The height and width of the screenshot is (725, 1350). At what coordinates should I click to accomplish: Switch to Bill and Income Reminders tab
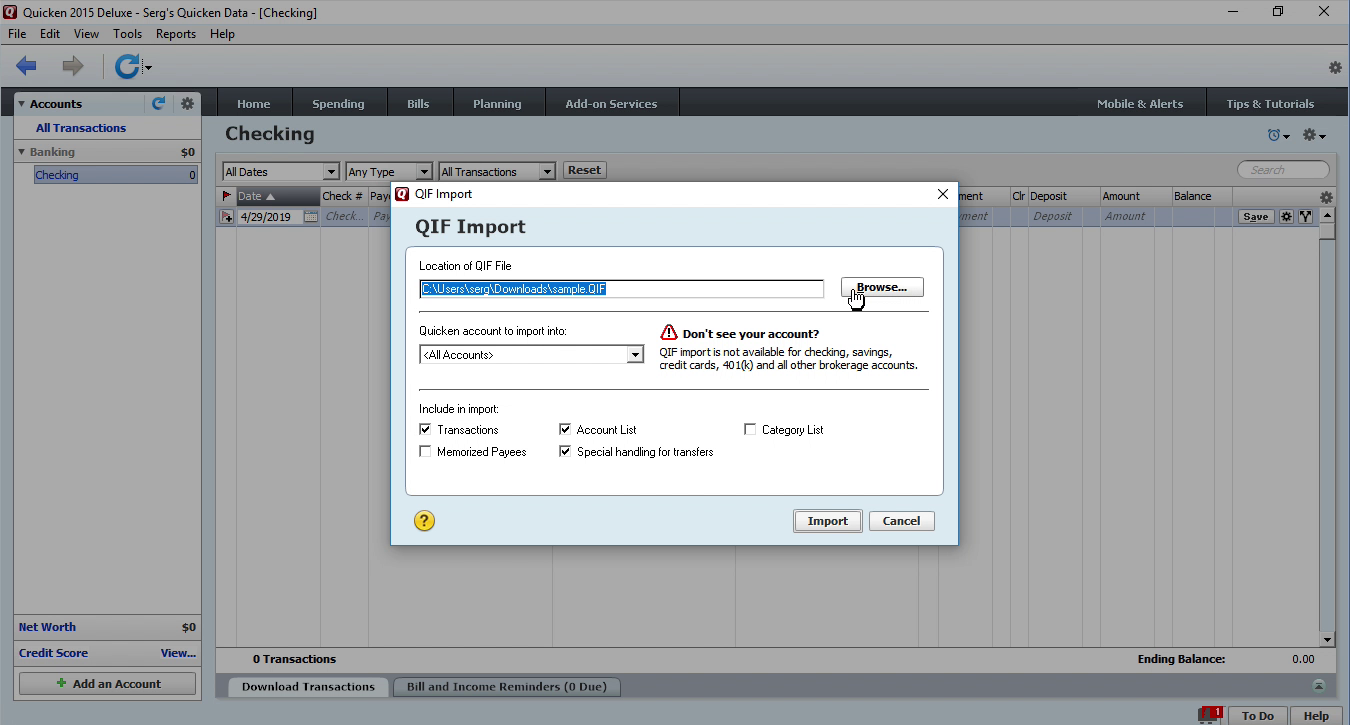pyautogui.click(x=506, y=686)
